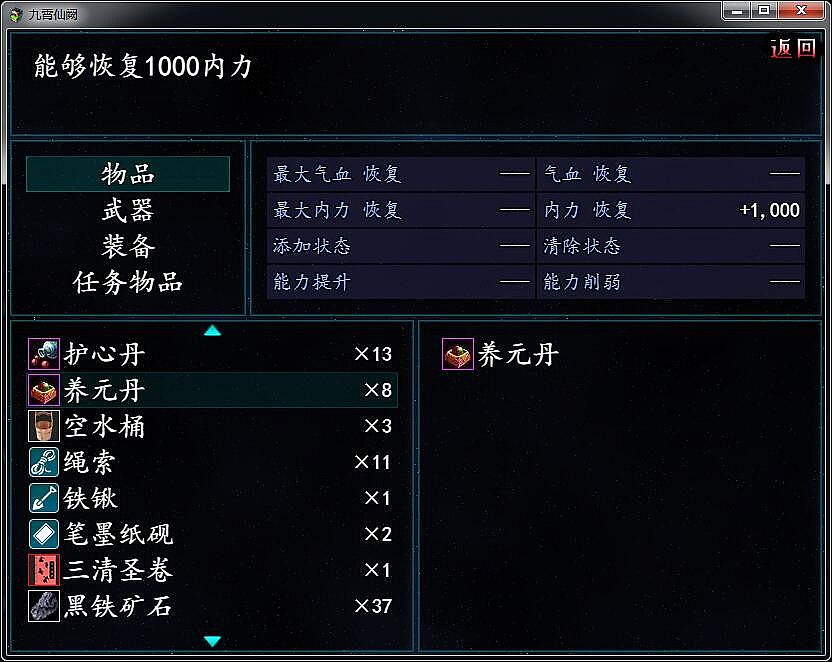
Task: Click the 笔墨纸砚 icon
Action: (44, 534)
